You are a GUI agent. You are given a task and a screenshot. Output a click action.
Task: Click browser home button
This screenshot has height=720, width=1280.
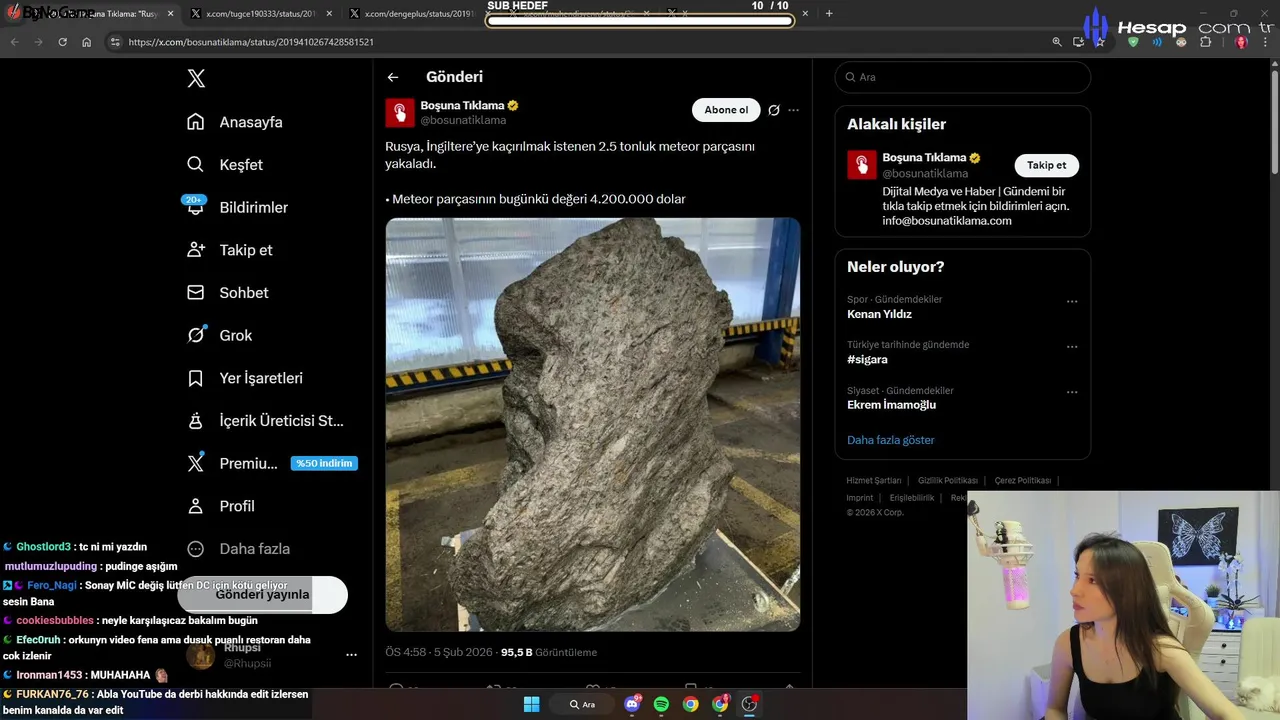(x=87, y=42)
